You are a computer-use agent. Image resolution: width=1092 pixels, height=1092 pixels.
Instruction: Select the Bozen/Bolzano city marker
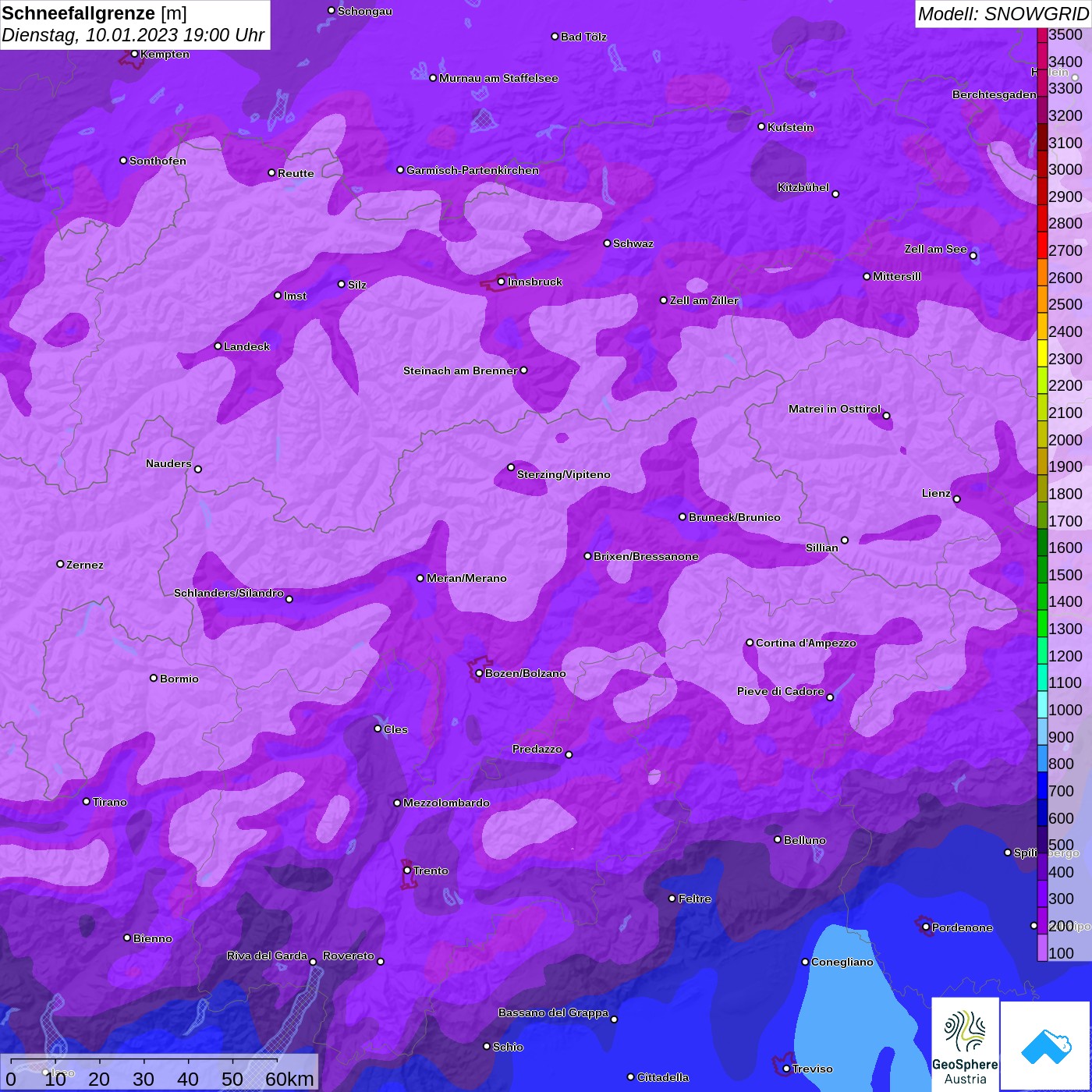point(479,673)
